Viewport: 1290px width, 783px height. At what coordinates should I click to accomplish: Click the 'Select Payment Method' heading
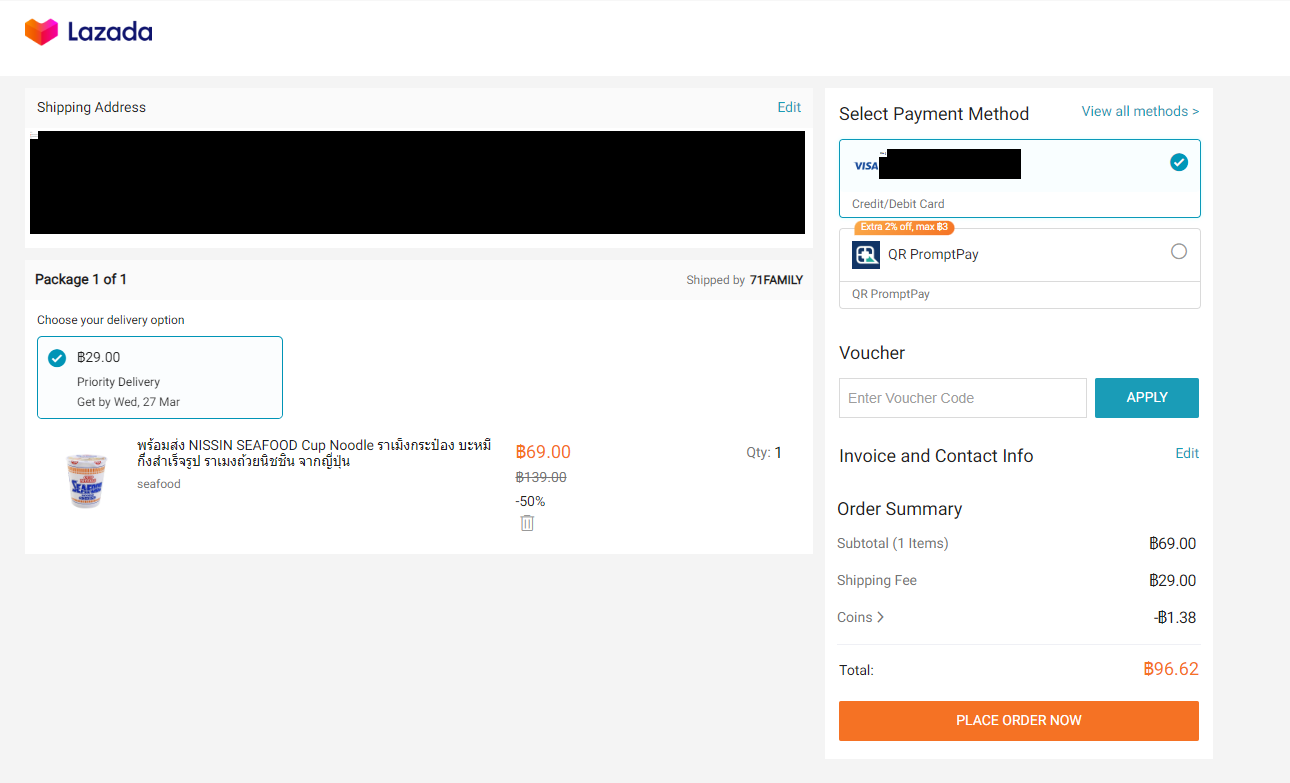(934, 114)
